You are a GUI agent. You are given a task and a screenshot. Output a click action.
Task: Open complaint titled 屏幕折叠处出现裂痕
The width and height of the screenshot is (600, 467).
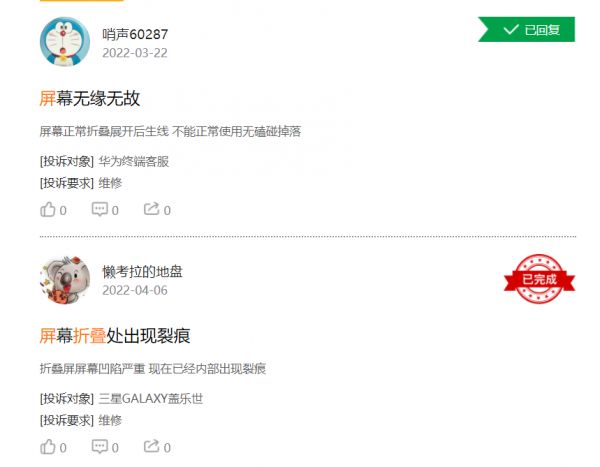click(115, 336)
